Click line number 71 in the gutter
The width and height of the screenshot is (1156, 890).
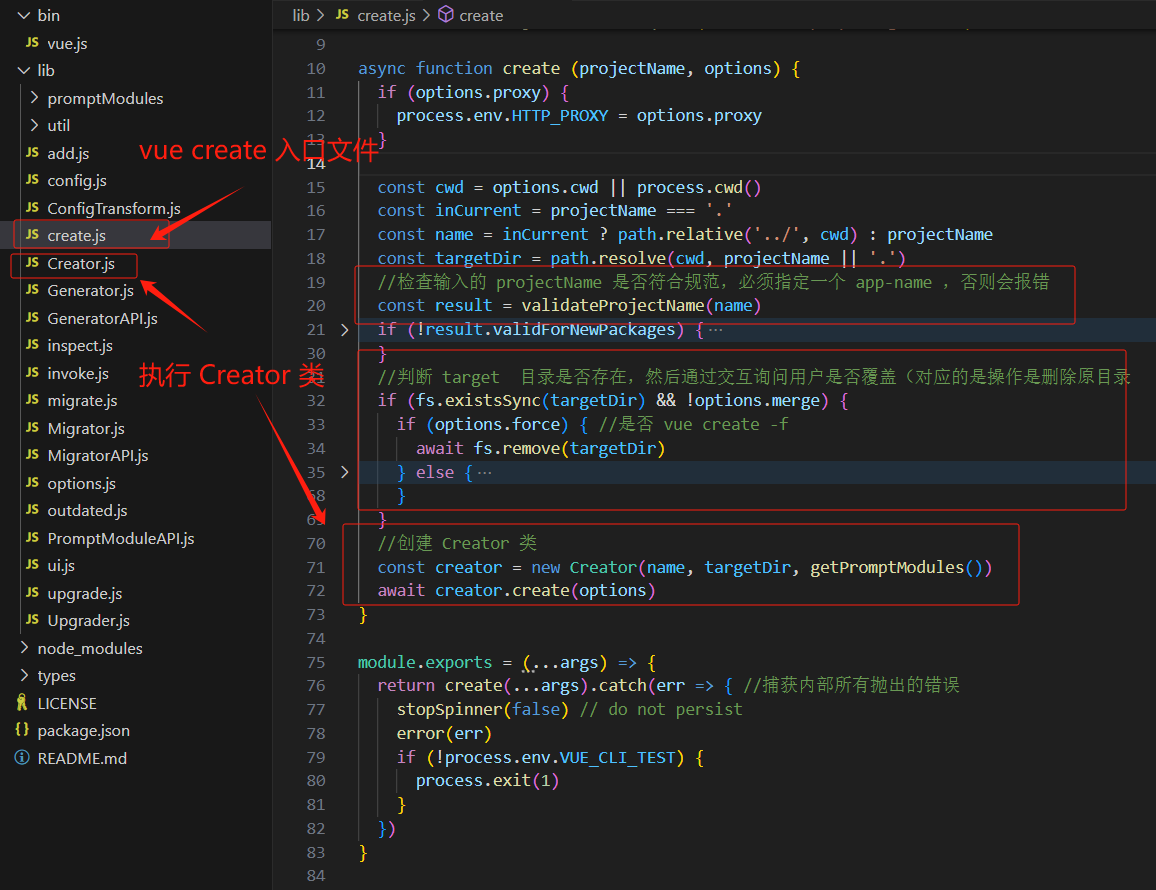316,568
